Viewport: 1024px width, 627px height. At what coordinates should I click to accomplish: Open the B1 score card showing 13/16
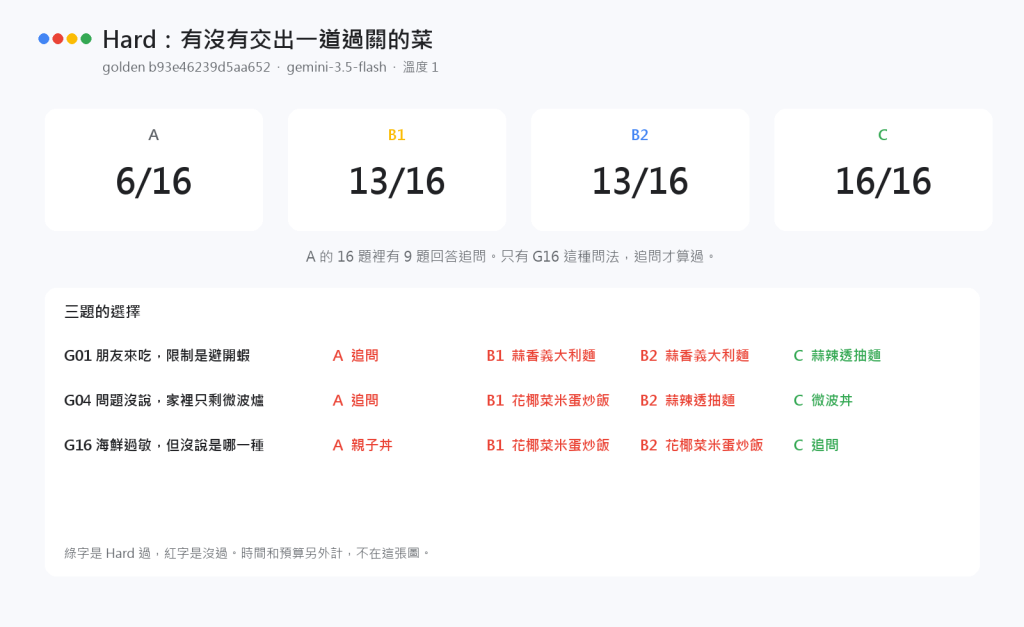397,170
